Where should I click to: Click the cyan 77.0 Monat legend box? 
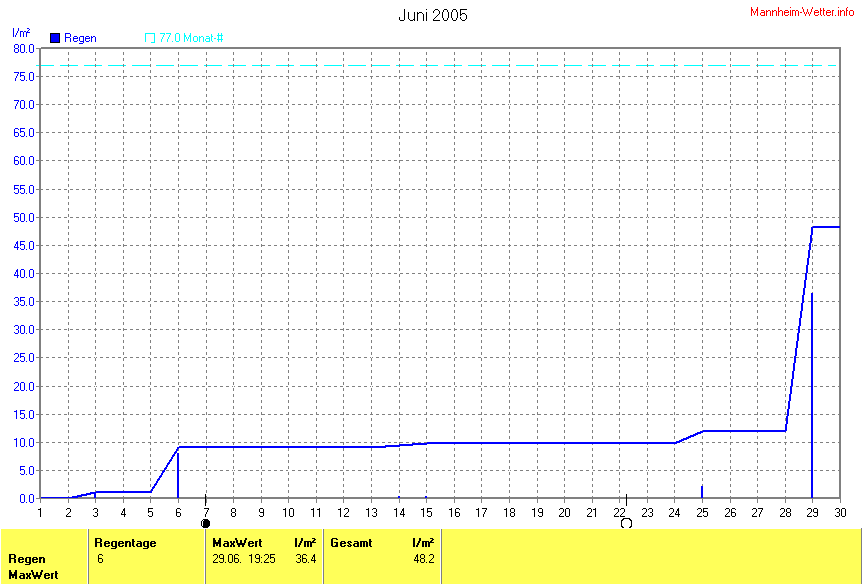tap(151, 38)
